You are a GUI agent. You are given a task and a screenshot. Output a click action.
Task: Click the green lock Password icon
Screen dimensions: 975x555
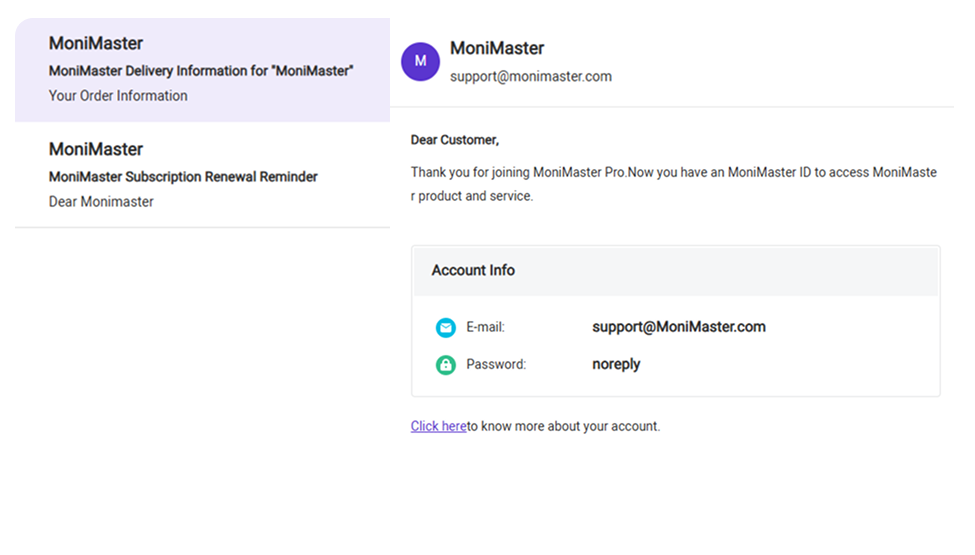pyautogui.click(x=445, y=365)
